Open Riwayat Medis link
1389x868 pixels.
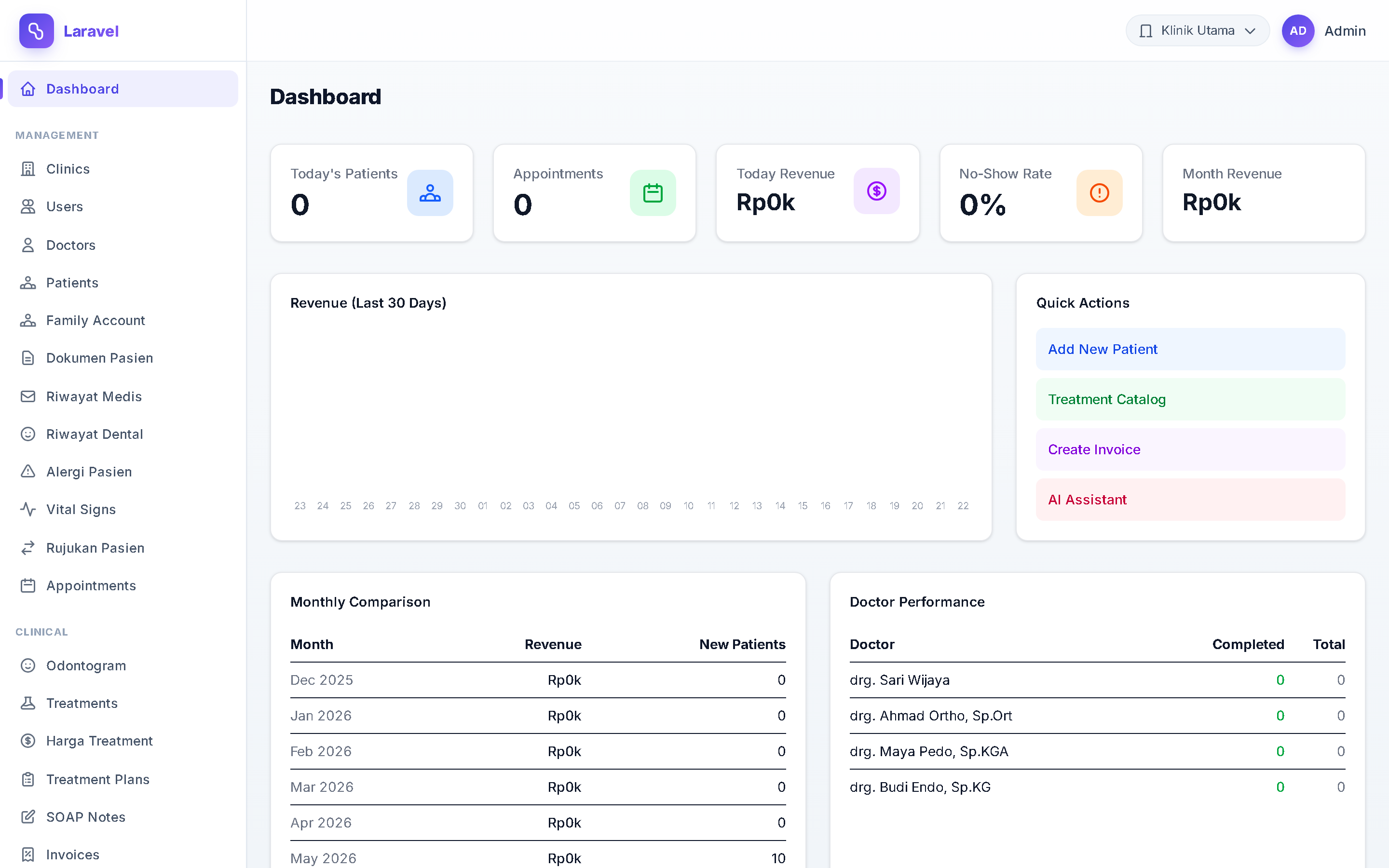pos(123,397)
